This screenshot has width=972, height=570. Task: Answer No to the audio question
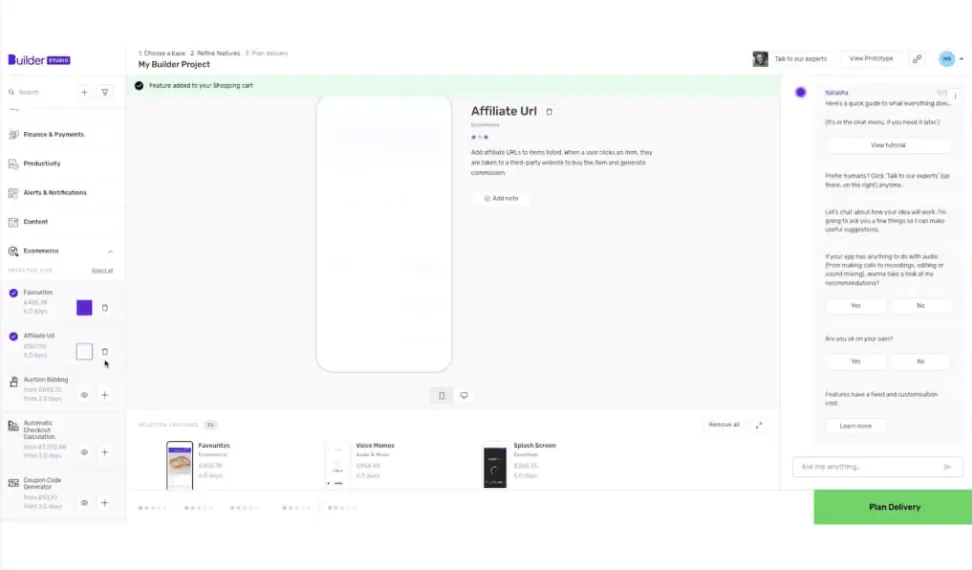click(x=920, y=305)
